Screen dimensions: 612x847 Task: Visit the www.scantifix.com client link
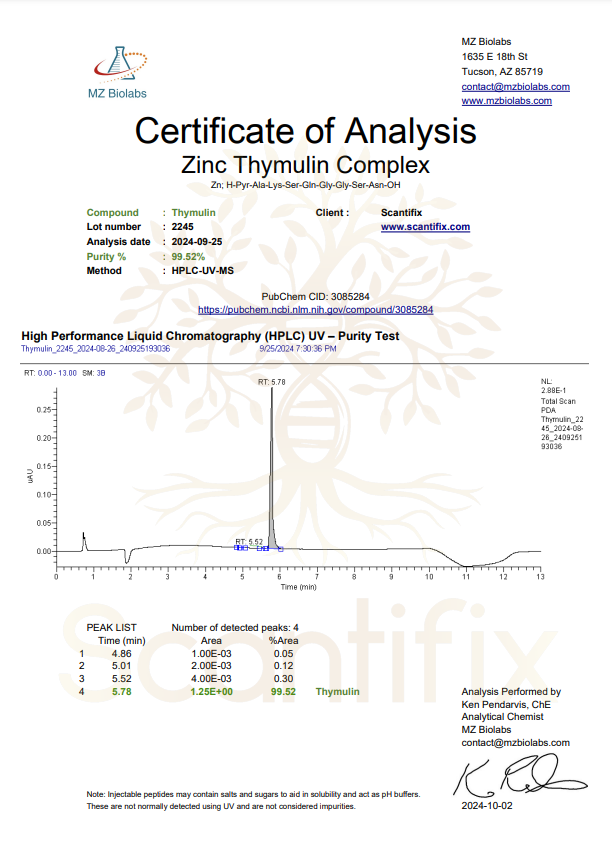coord(425,227)
